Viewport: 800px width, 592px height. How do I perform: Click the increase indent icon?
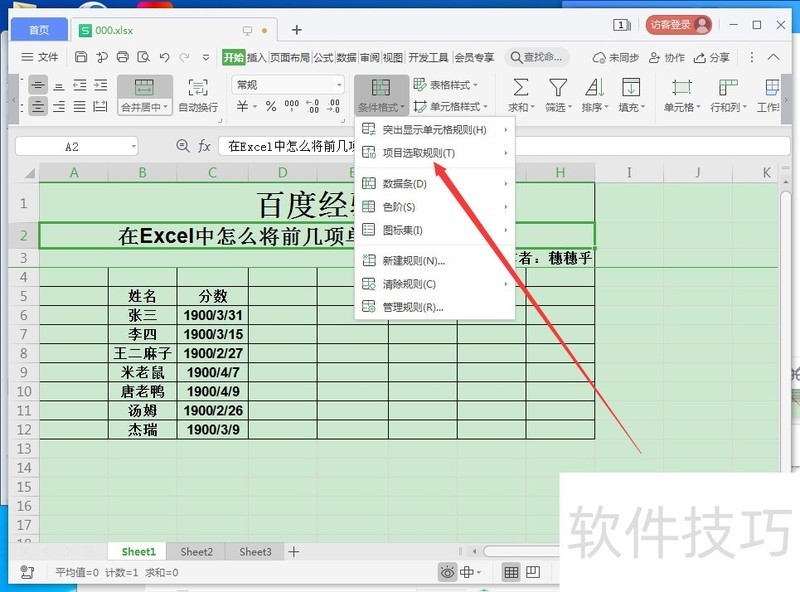coord(101,85)
